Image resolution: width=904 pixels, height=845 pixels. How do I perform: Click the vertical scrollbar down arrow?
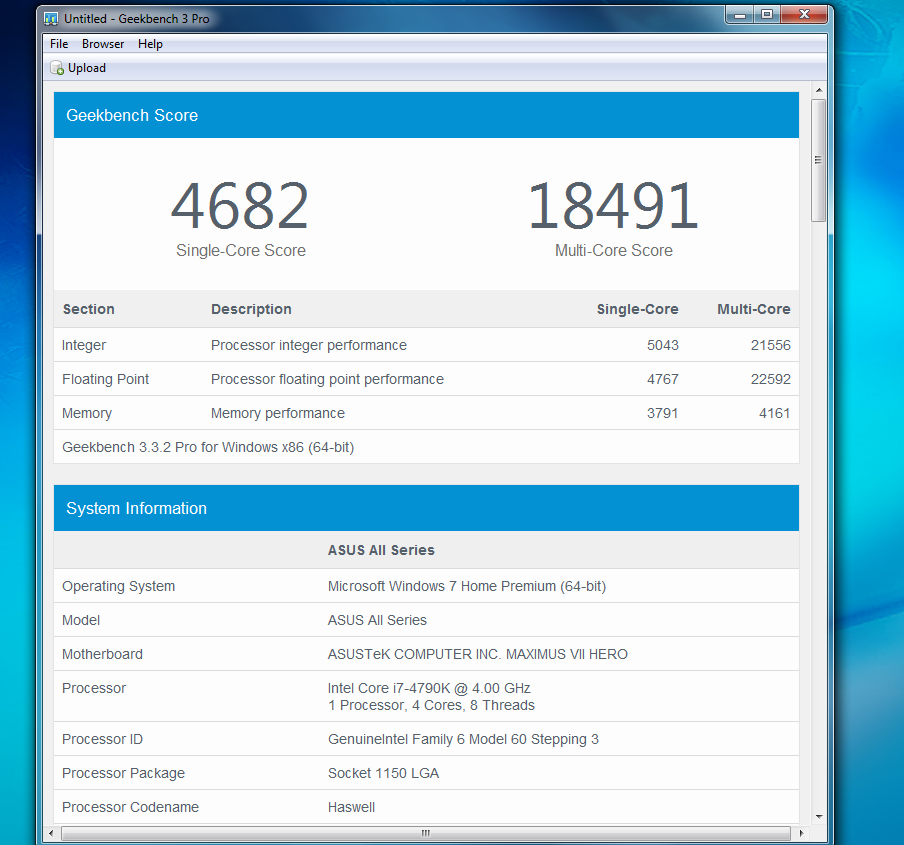pyautogui.click(x=819, y=816)
